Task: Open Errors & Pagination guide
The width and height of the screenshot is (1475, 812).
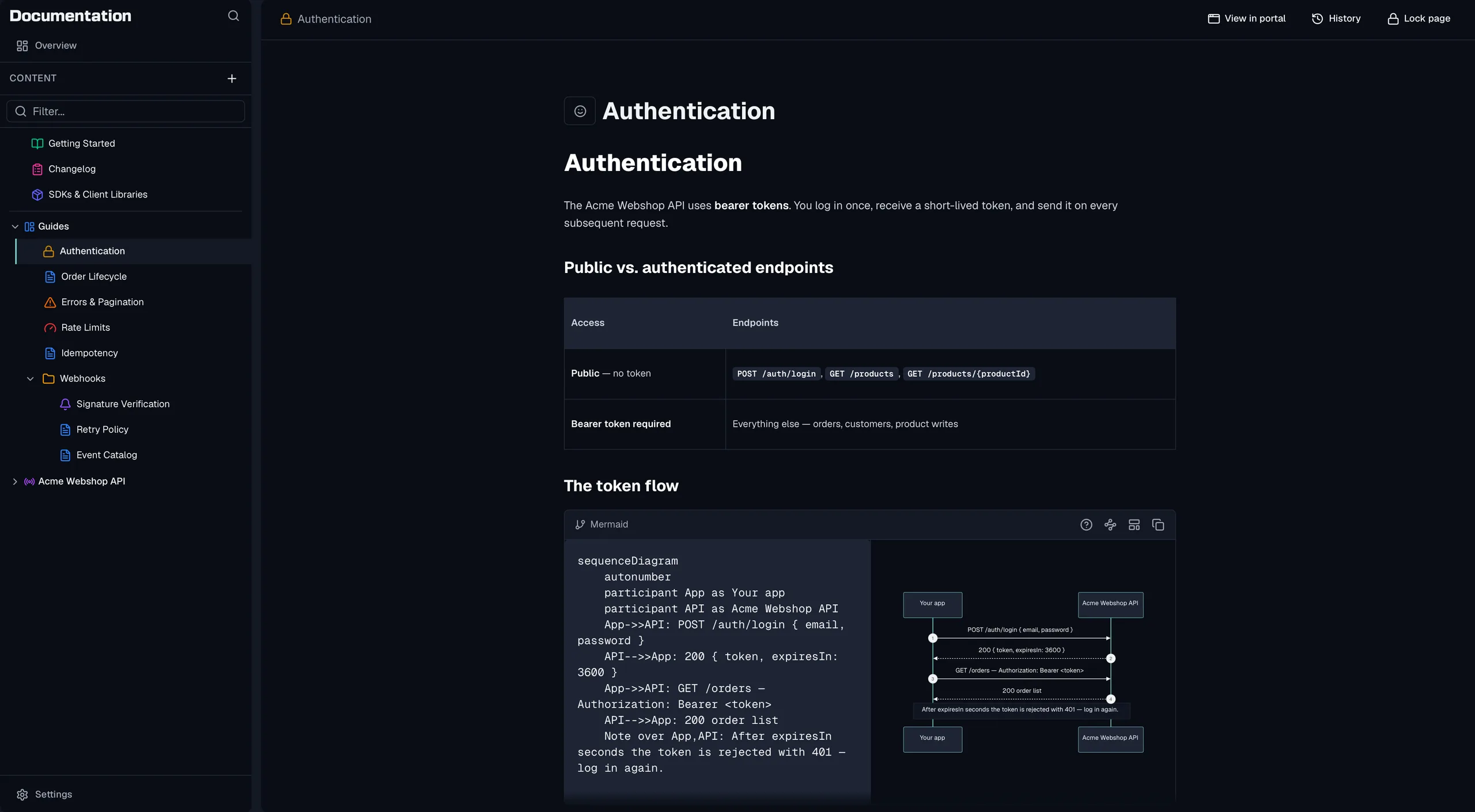Action: pyautogui.click(x=103, y=302)
